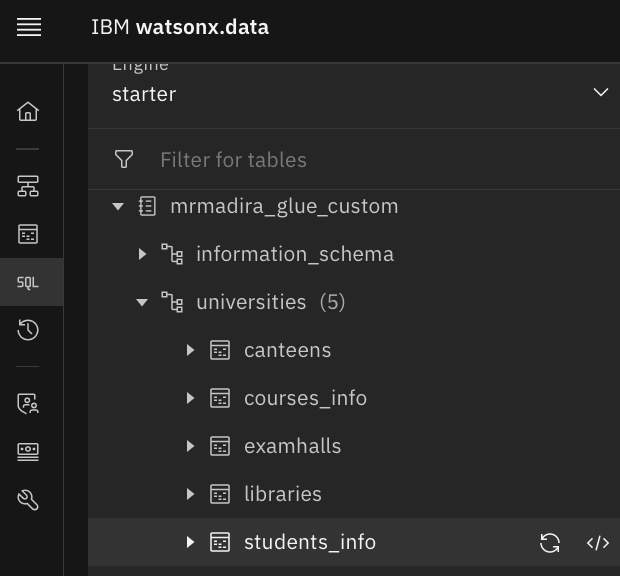
Task: Generate SQL for students_info code icon
Action: (x=598, y=542)
